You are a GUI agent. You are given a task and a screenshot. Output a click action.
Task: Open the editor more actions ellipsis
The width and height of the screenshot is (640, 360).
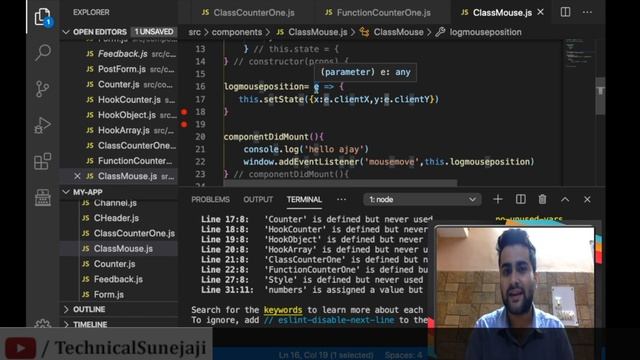pos(587,12)
